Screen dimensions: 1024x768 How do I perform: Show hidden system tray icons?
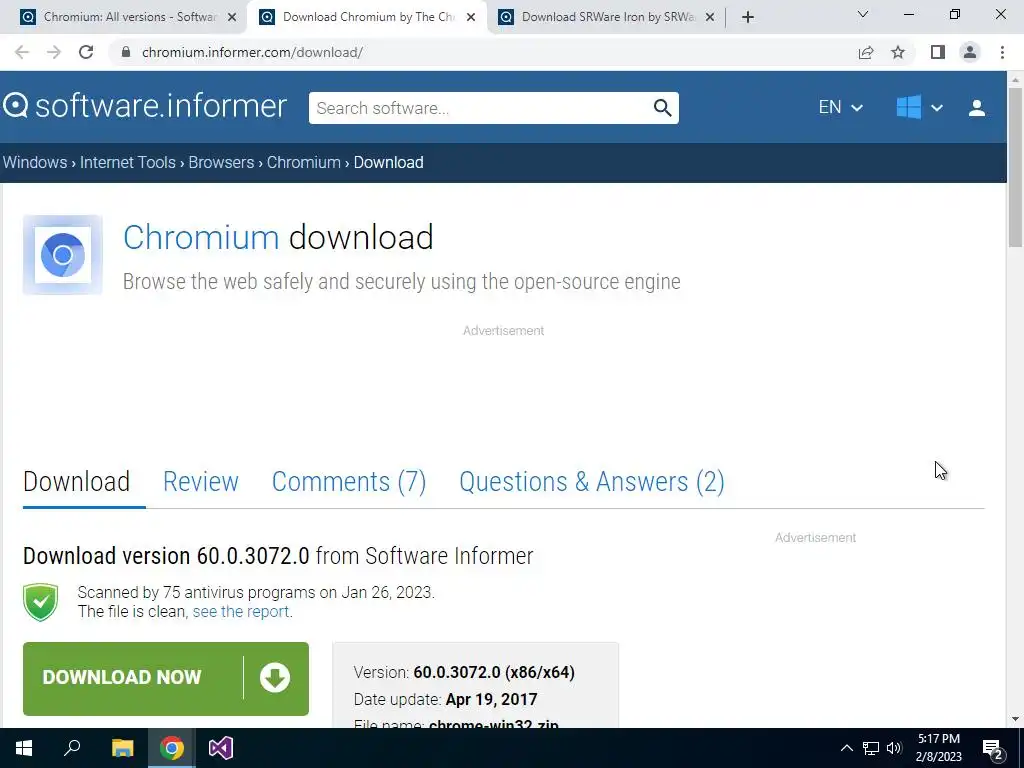[846, 748]
